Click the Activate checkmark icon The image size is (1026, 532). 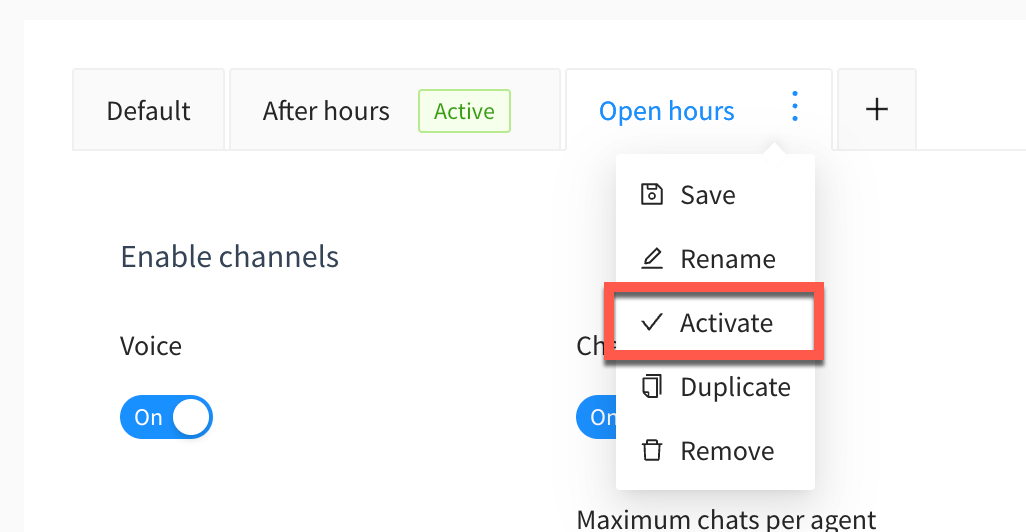click(x=652, y=322)
